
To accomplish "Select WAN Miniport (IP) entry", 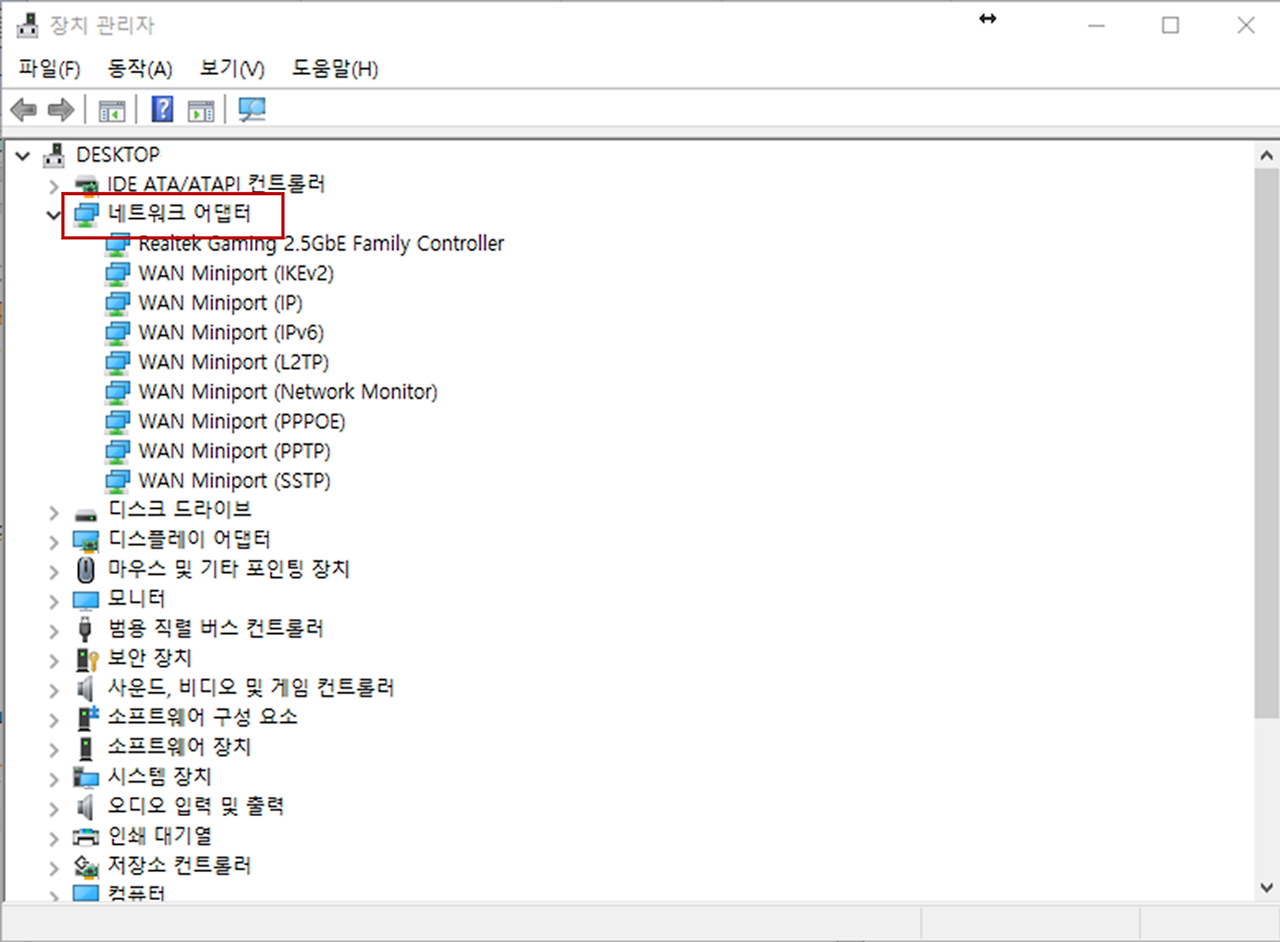I will tap(220, 303).
